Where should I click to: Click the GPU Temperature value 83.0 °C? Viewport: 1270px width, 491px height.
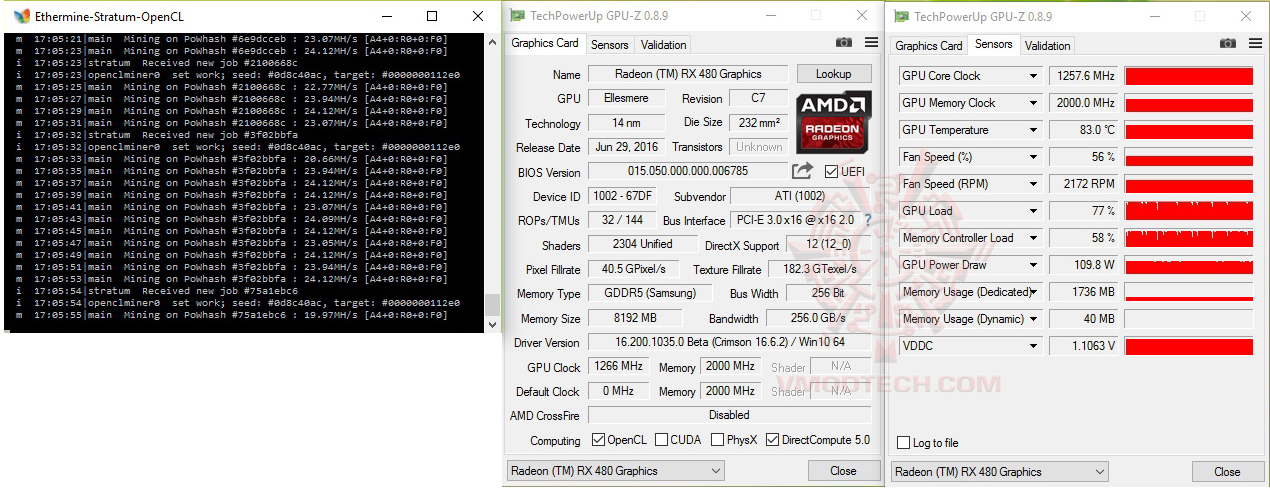click(1083, 130)
